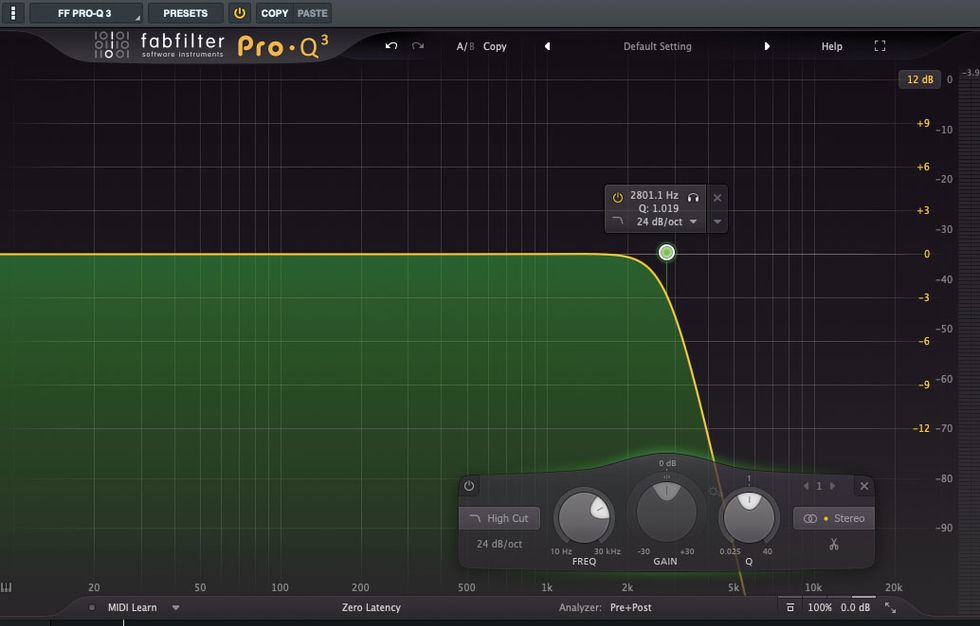Click the resize arrows icon at bottom right
The height and width of the screenshot is (626, 980).
890,607
